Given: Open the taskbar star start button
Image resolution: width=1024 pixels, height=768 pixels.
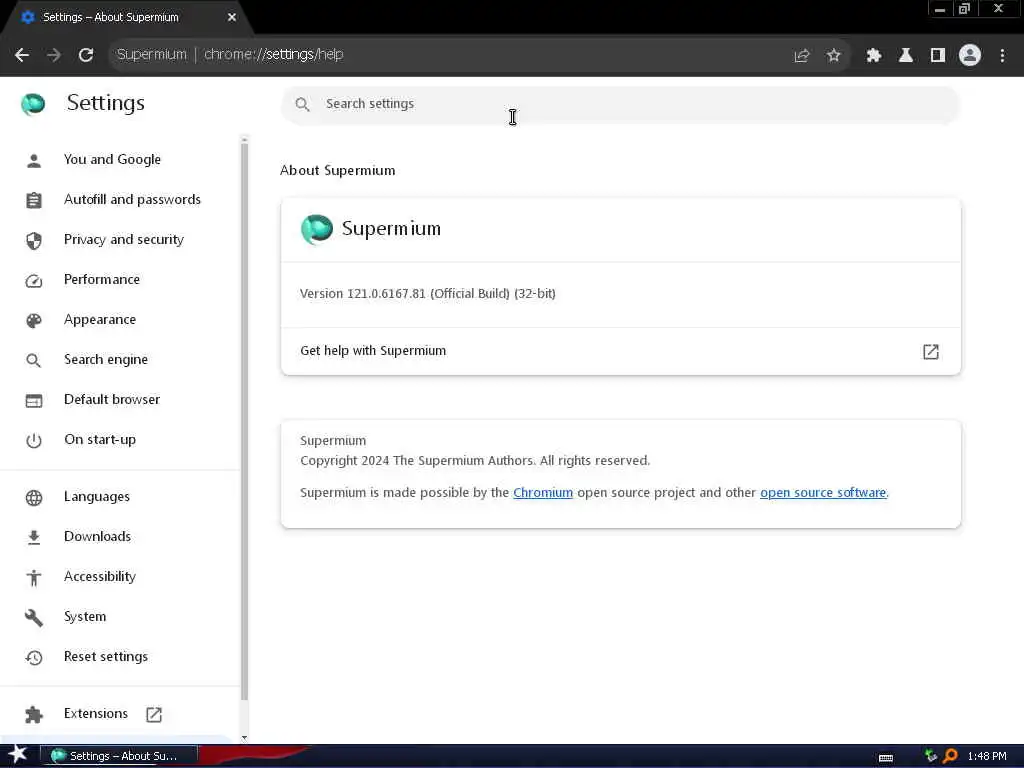Looking at the screenshot, I should click(x=18, y=755).
